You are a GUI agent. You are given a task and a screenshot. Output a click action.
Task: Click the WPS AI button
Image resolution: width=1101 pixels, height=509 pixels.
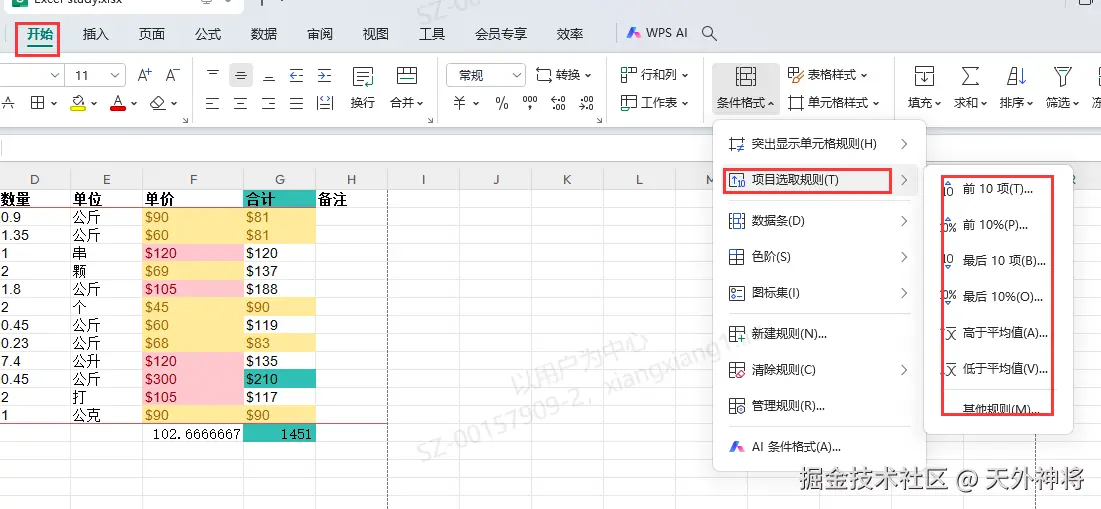pyautogui.click(x=657, y=33)
